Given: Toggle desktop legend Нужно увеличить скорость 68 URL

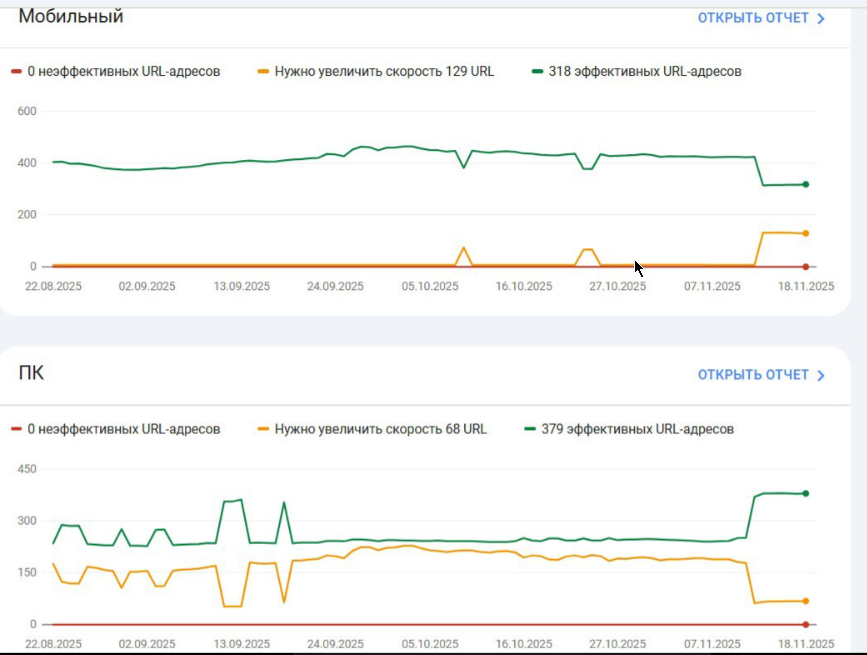Looking at the screenshot, I should pos(372,429).
